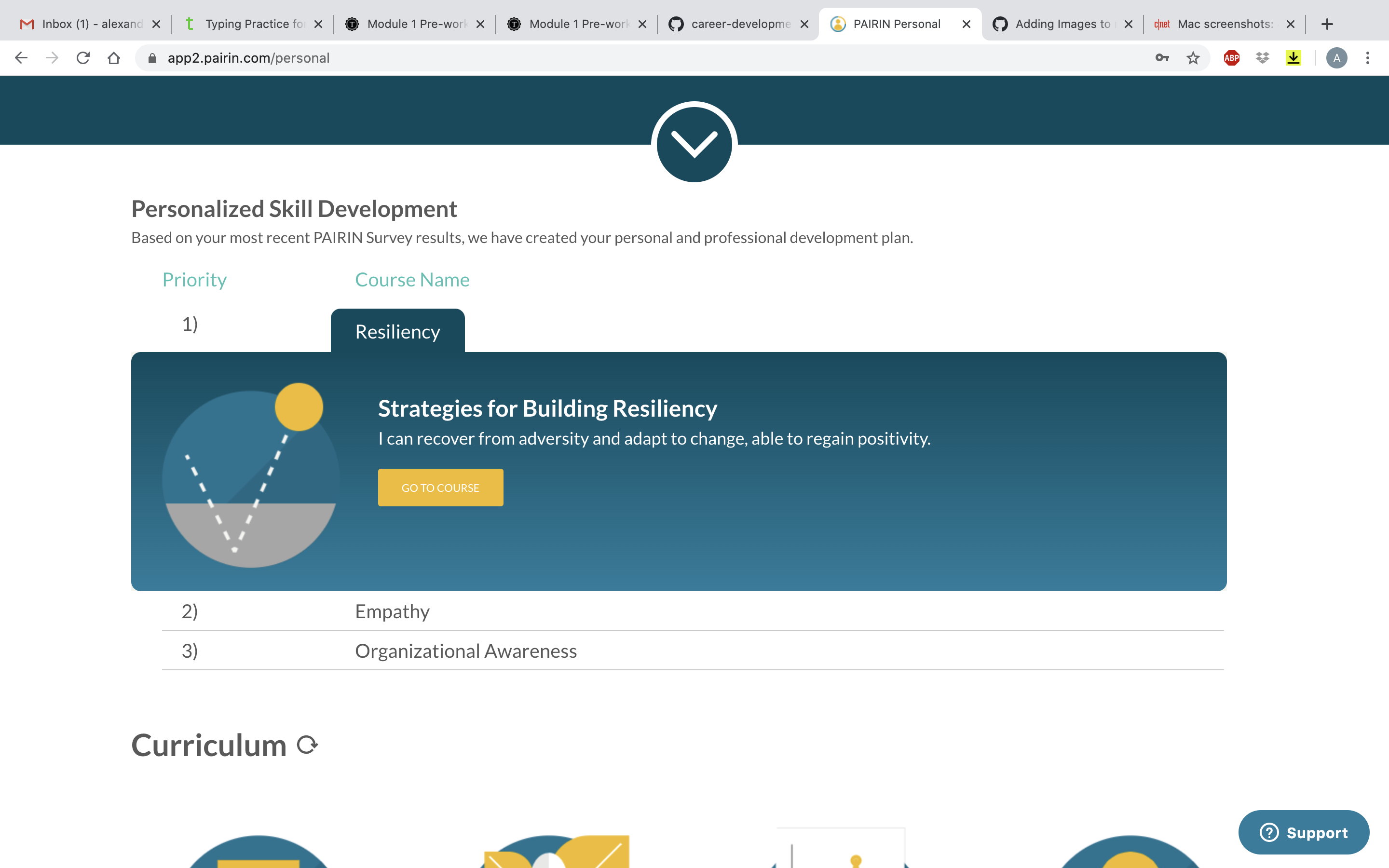Click the Dropbox extension icon
The image size is (1389, 868).
click(x=1262, y=58)
